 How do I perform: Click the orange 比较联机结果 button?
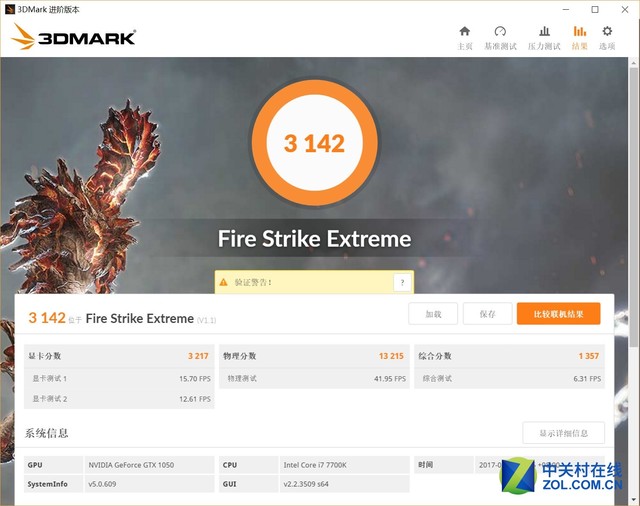558,314
